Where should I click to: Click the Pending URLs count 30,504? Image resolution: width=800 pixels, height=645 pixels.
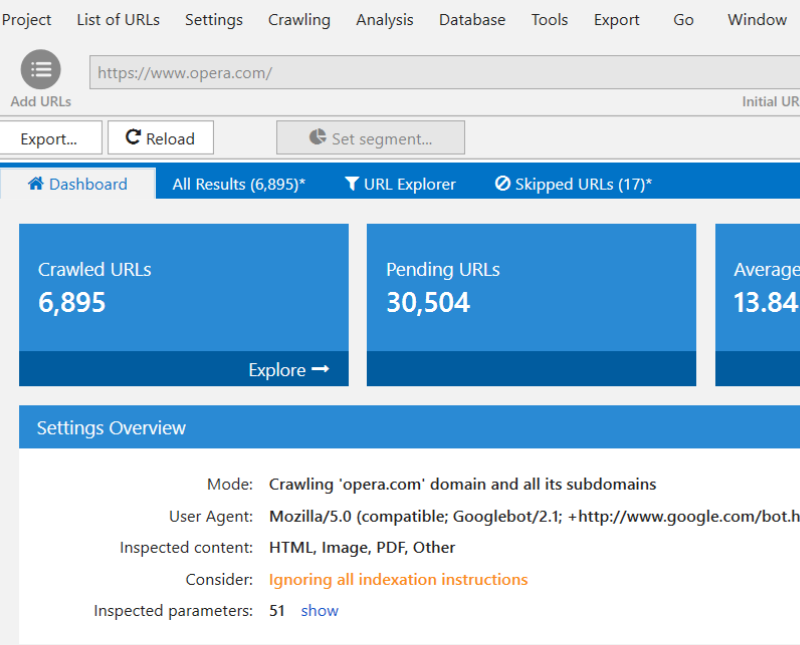pyautogui.click(x=428, y=302)
